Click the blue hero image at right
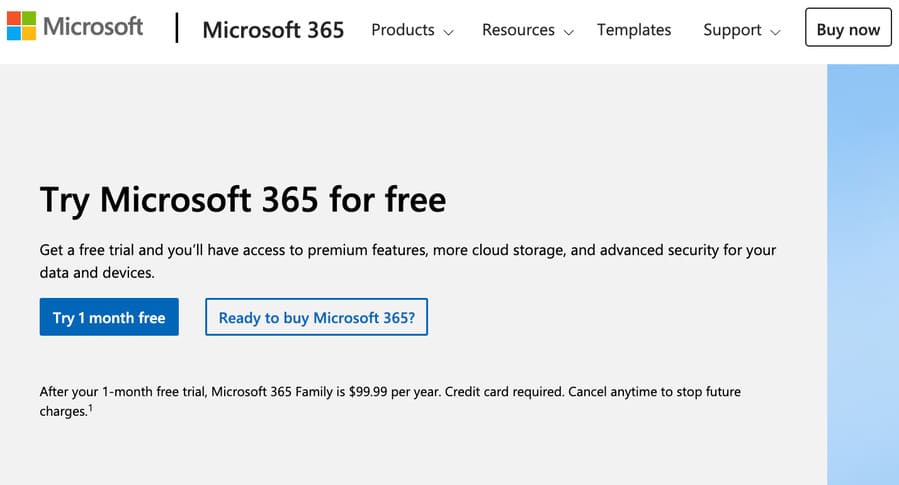Screen dimensions: 899x485 click(863, 274)
